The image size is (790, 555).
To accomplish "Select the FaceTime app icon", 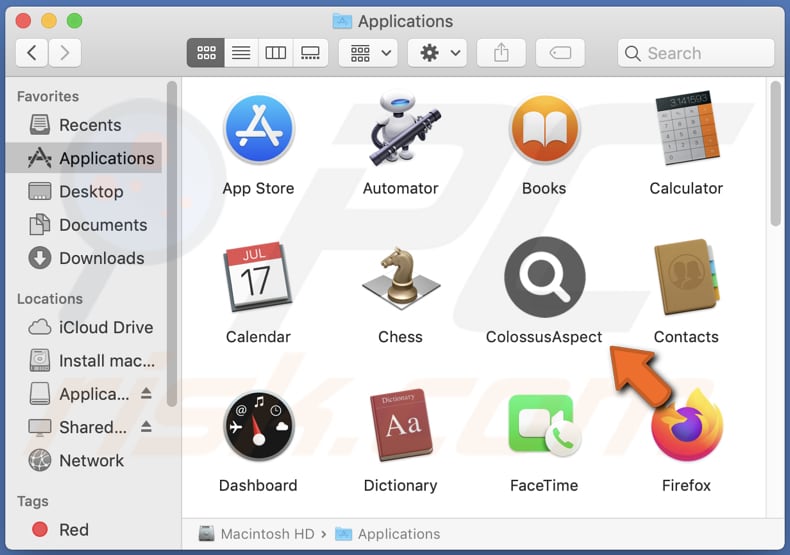I will coord(544,426).
